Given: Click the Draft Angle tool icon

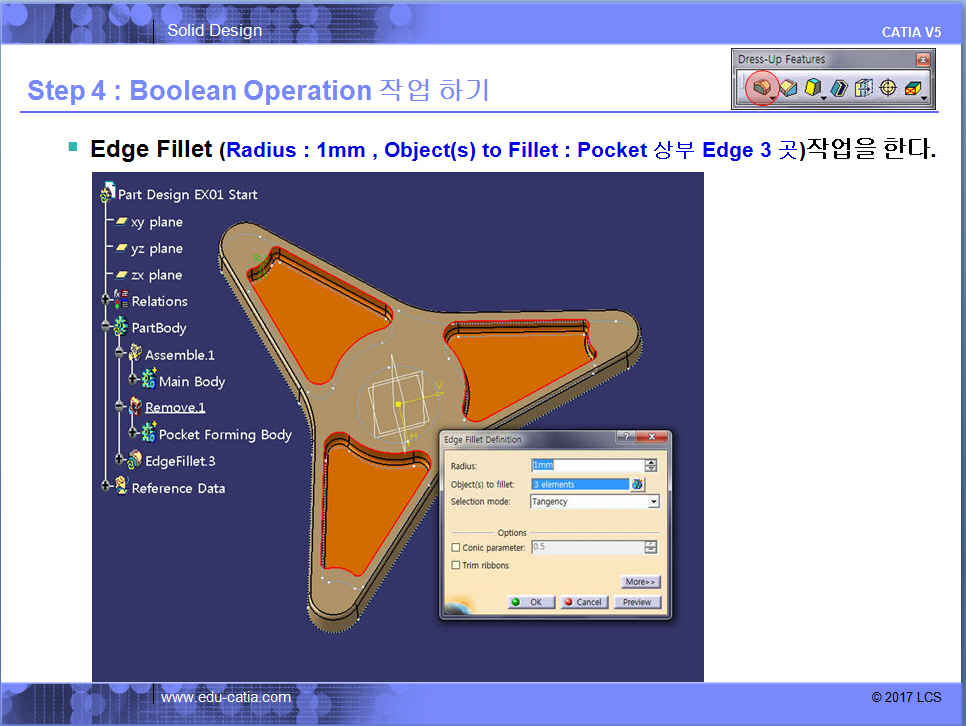Looking at the screenshot, I should 814,89.
